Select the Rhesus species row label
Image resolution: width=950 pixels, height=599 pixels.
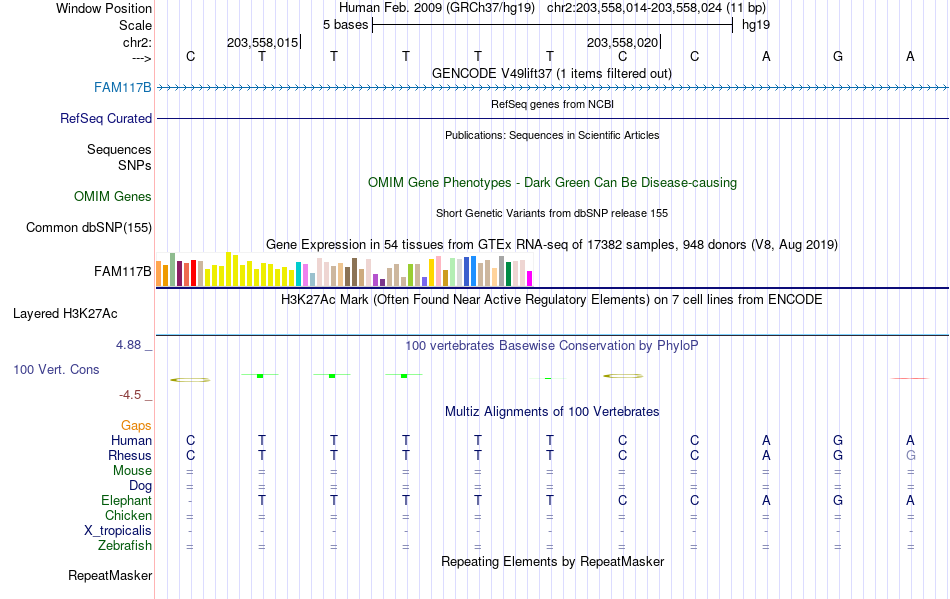tap(130, 455)
